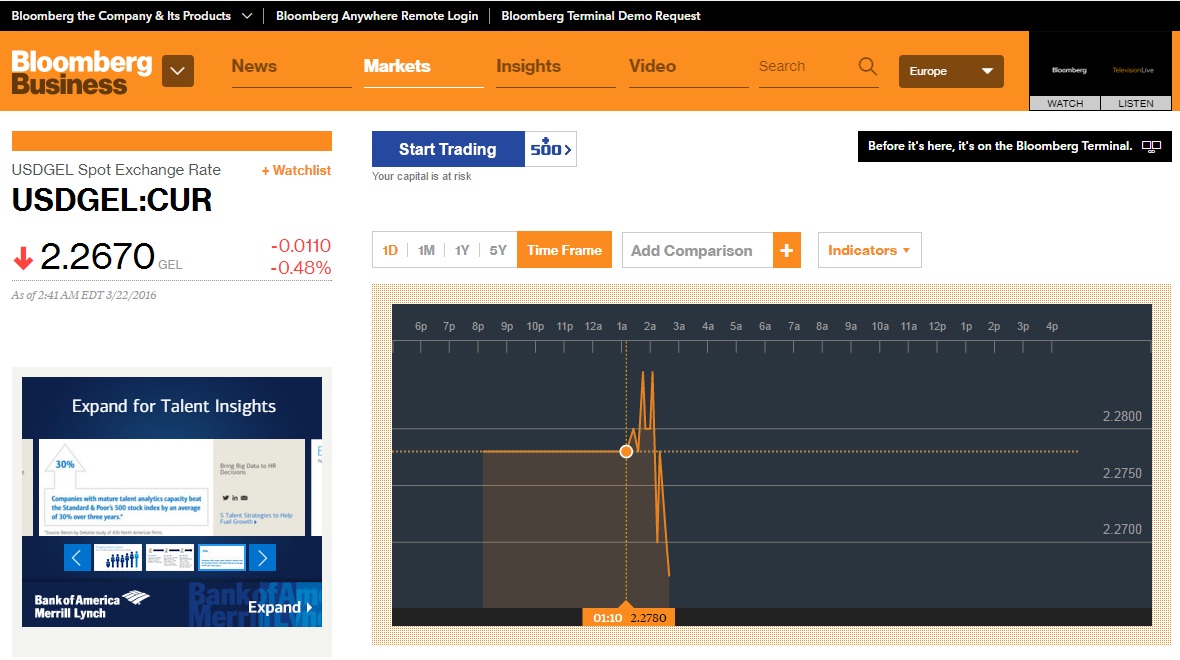Click the Start Trading button
The image size is (1180, 660).
[448, 149]
